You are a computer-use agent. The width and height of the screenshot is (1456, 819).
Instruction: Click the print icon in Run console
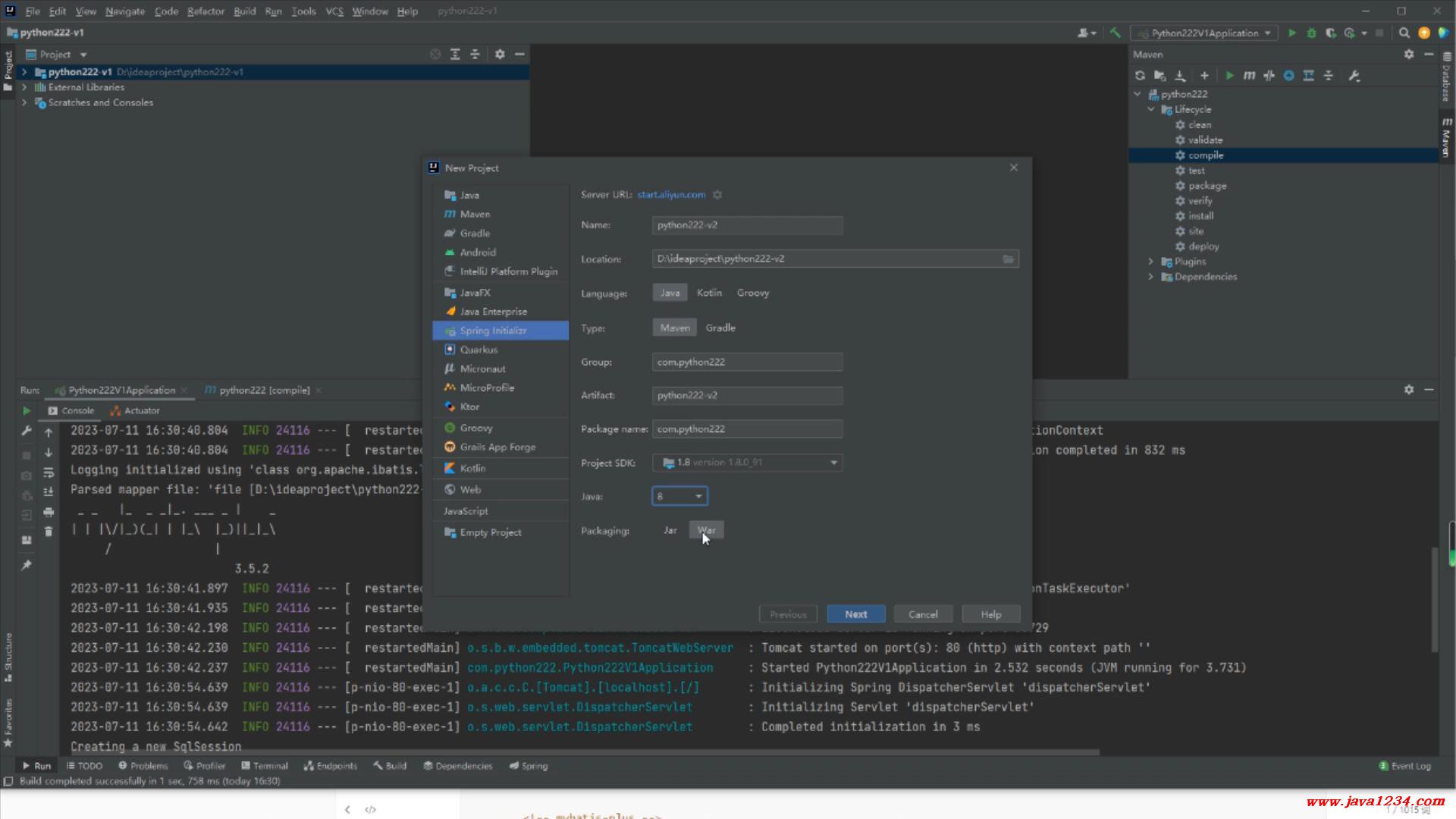coord(49,512)
